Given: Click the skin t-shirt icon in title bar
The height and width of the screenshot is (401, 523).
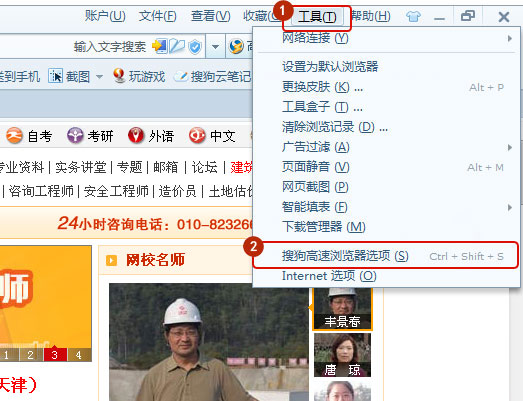Looking at the screenshot, I should point(413,16).
